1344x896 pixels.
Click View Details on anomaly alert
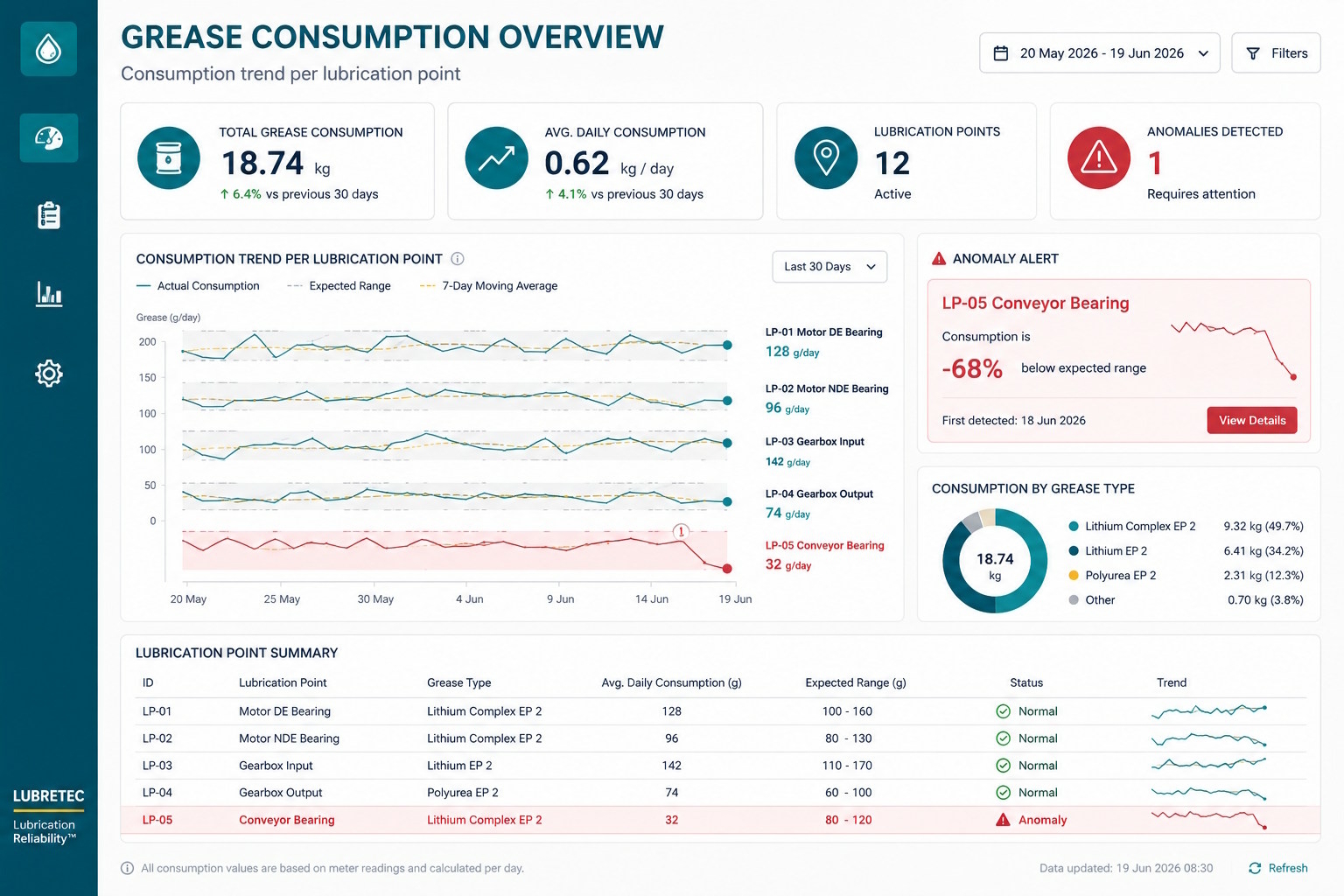click(x=1252, y=420)
